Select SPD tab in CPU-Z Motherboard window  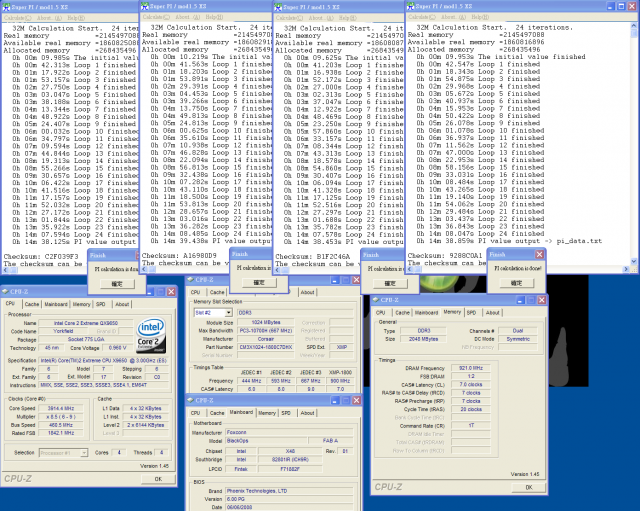[x=286, y=413]
